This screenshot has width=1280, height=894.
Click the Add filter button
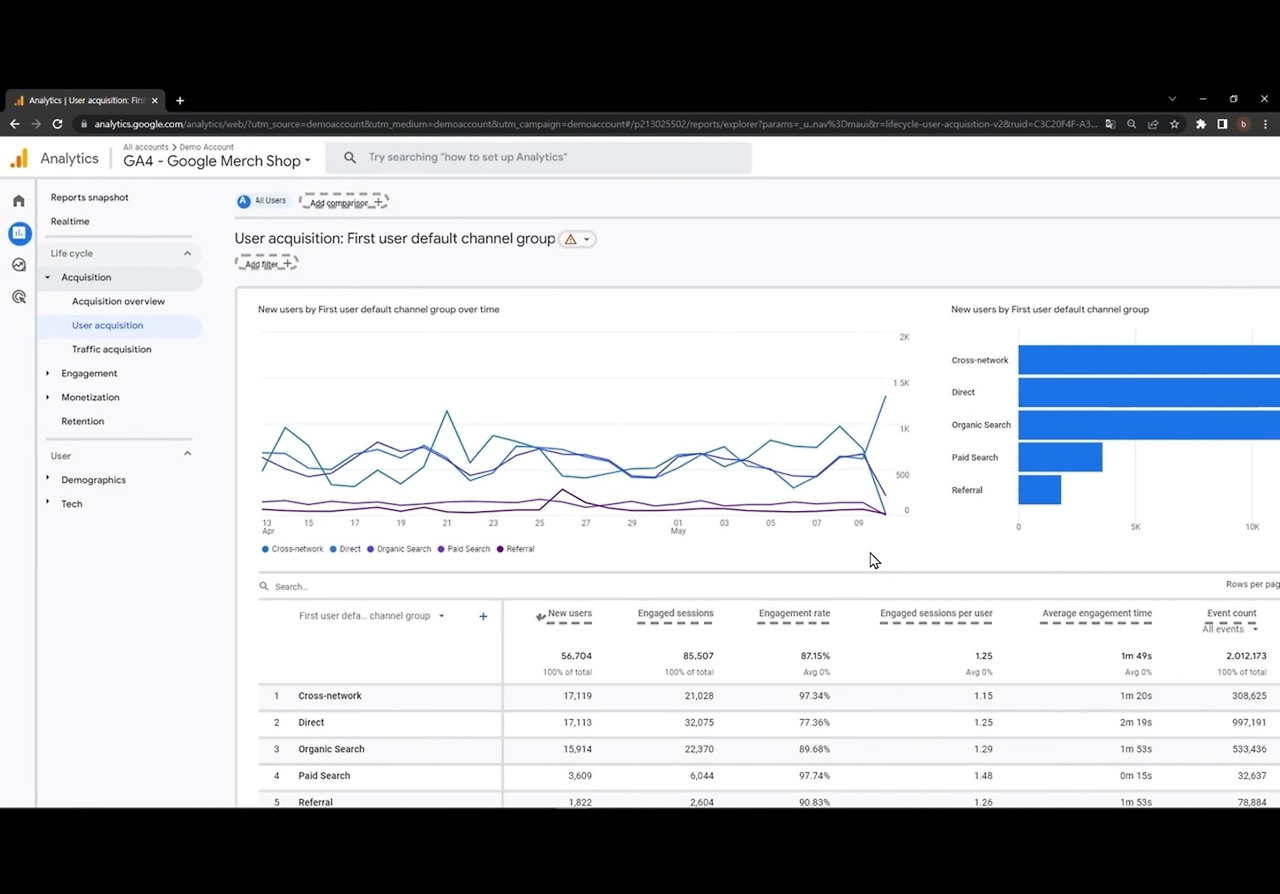[266, 264]
